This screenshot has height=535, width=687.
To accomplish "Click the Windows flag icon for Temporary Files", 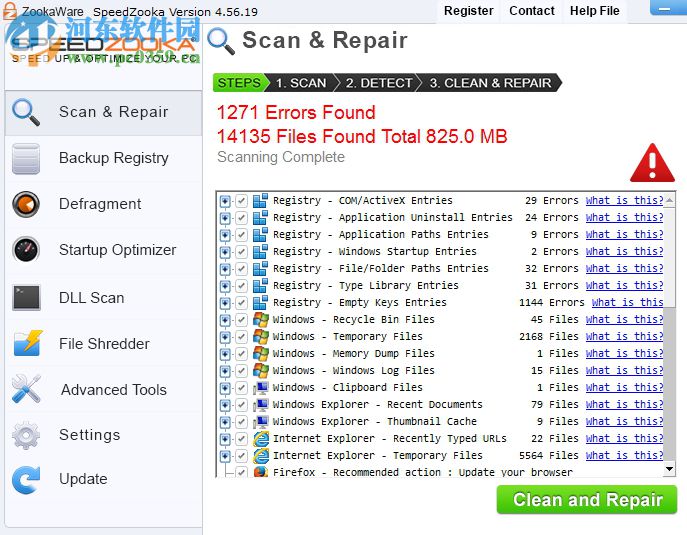I will coord(261,337).
